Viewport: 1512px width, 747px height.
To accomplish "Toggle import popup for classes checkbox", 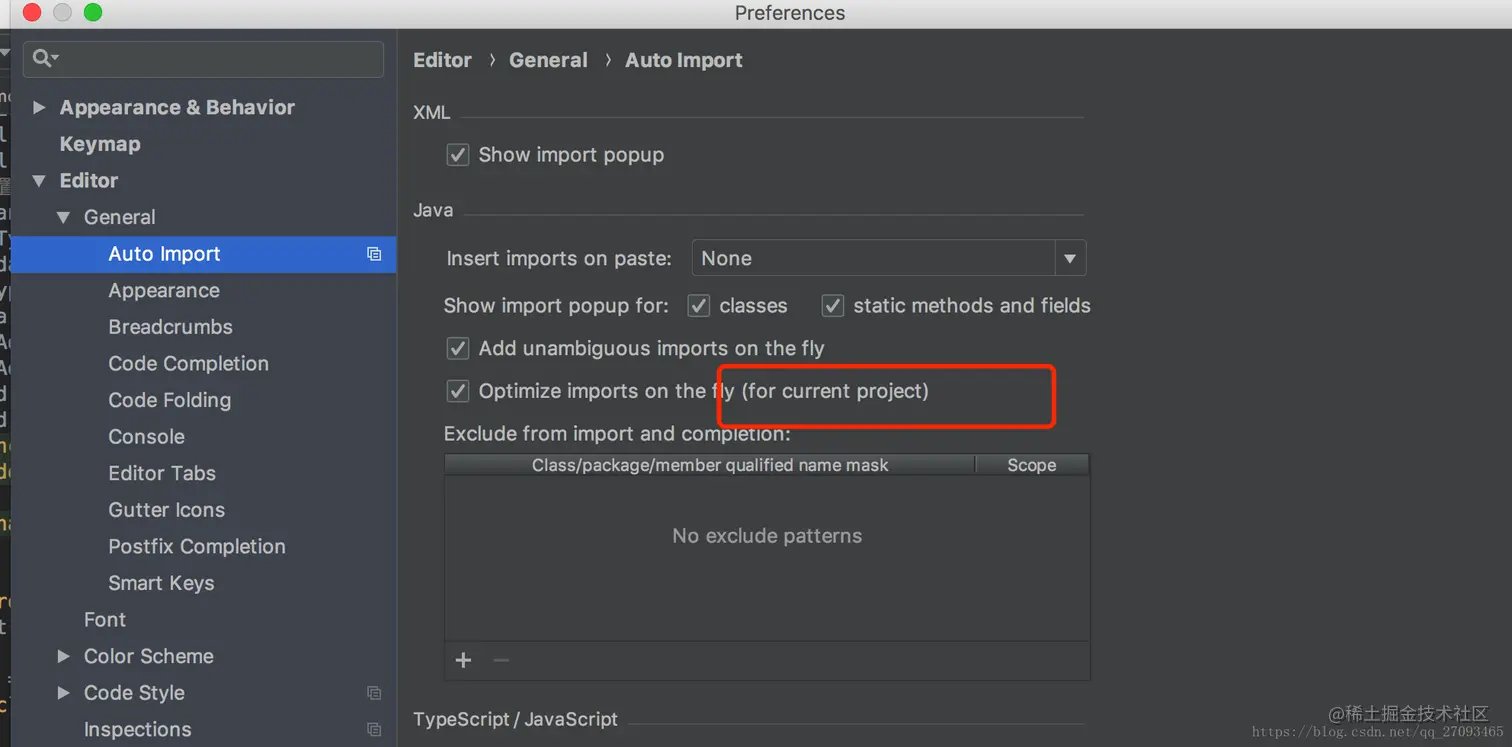I will (x=699, y=306).
